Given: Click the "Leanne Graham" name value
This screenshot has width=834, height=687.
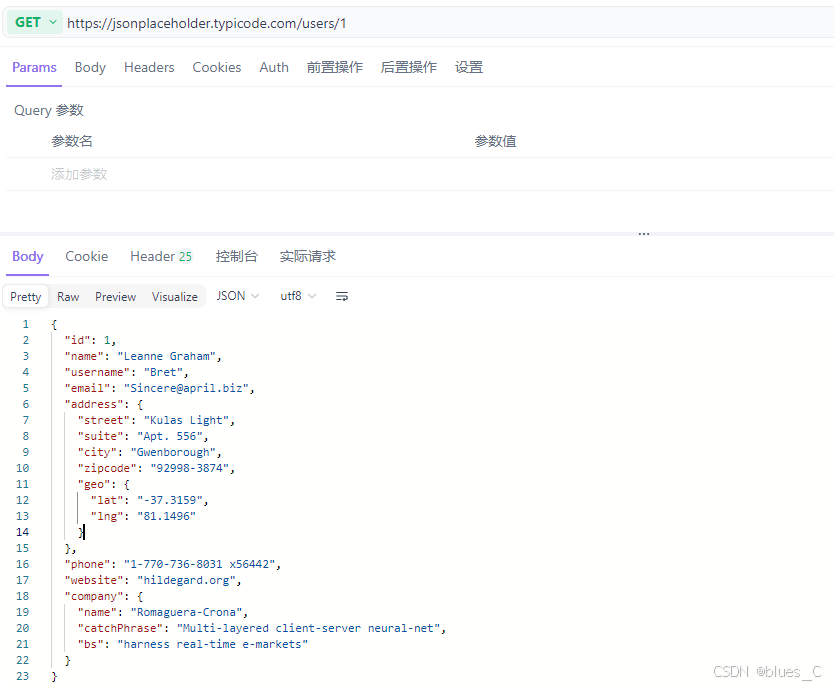Looking at the screenshot, I should [166, 356].
